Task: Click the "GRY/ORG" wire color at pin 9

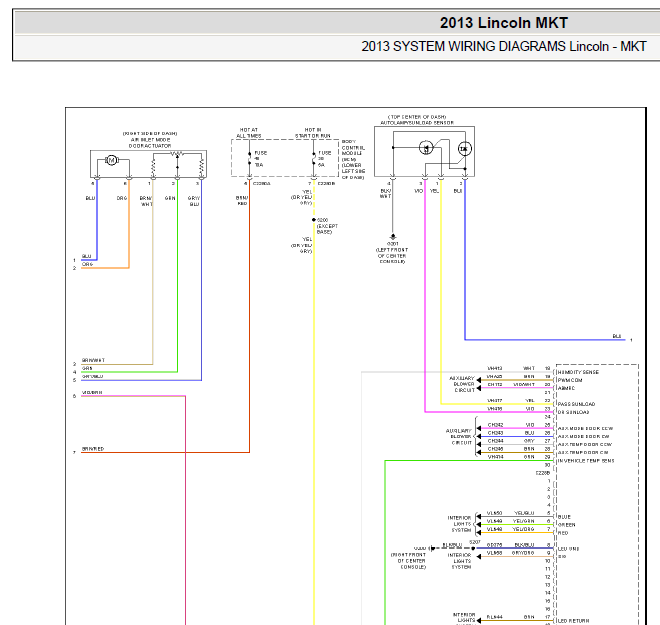Action: pos(523,553)
